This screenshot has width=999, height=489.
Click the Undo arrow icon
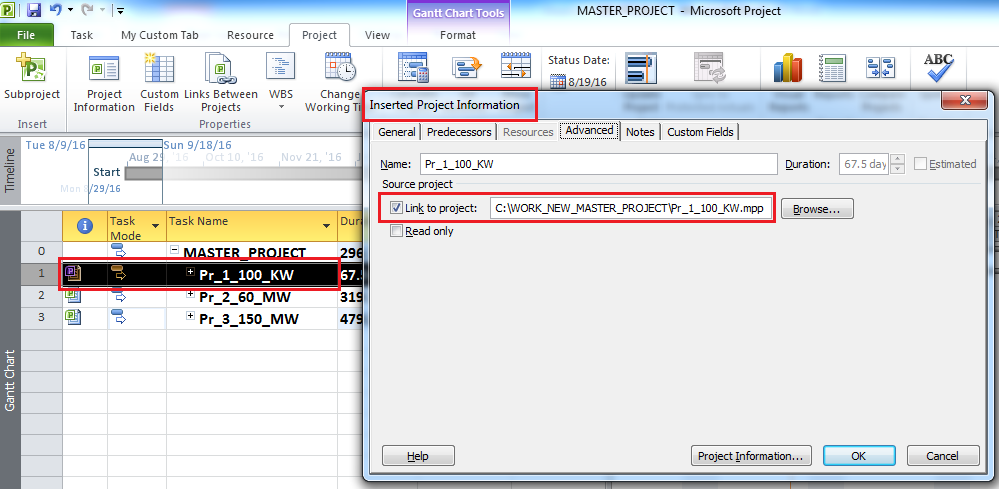coord(54,10)
